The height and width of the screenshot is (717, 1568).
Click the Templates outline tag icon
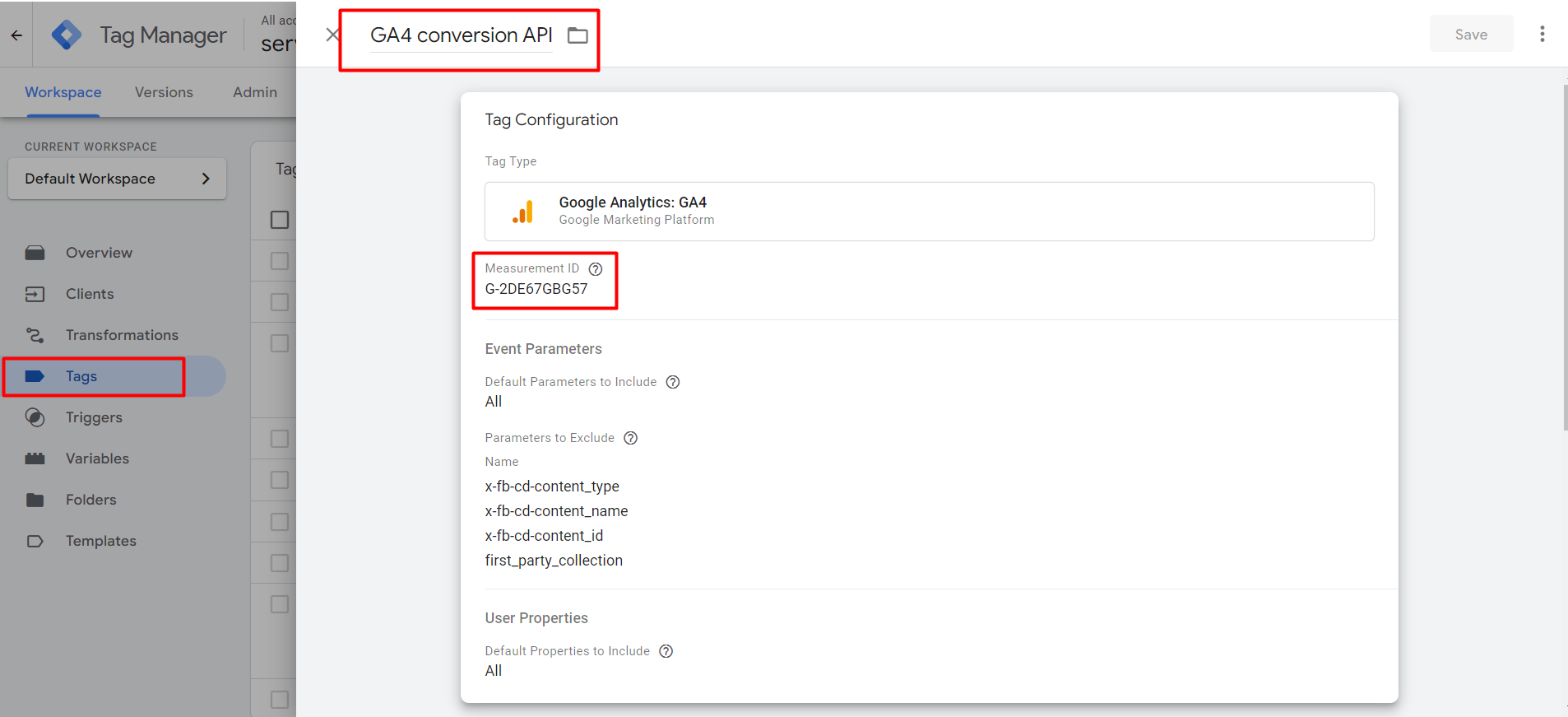pos(35,541)
